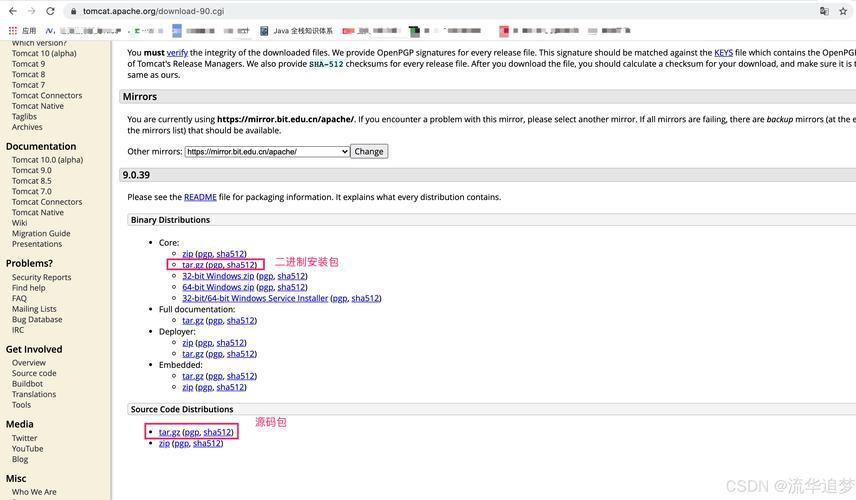Open Source code under Get Involved
The height and width of the screenshot is (500, 856).
34,373
